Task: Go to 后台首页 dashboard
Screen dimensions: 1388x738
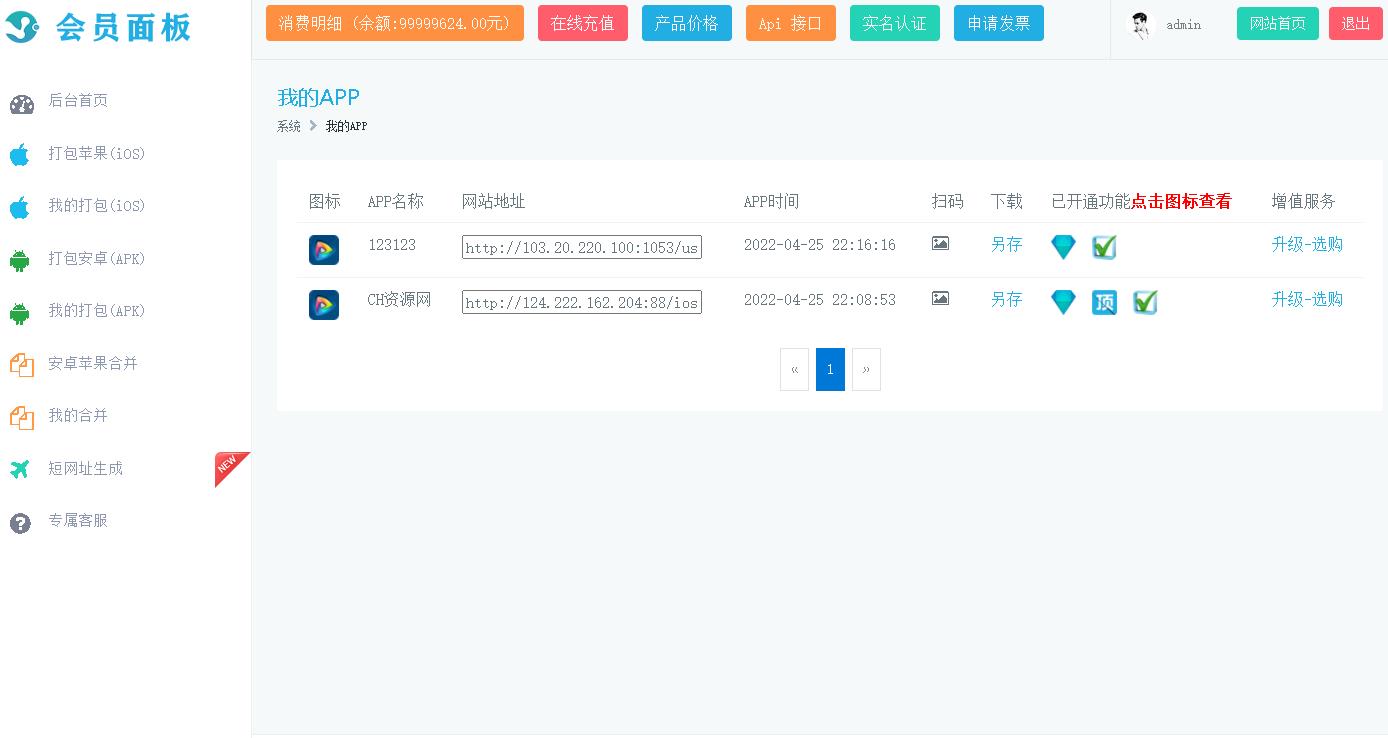Action: (x=78, y=101)
